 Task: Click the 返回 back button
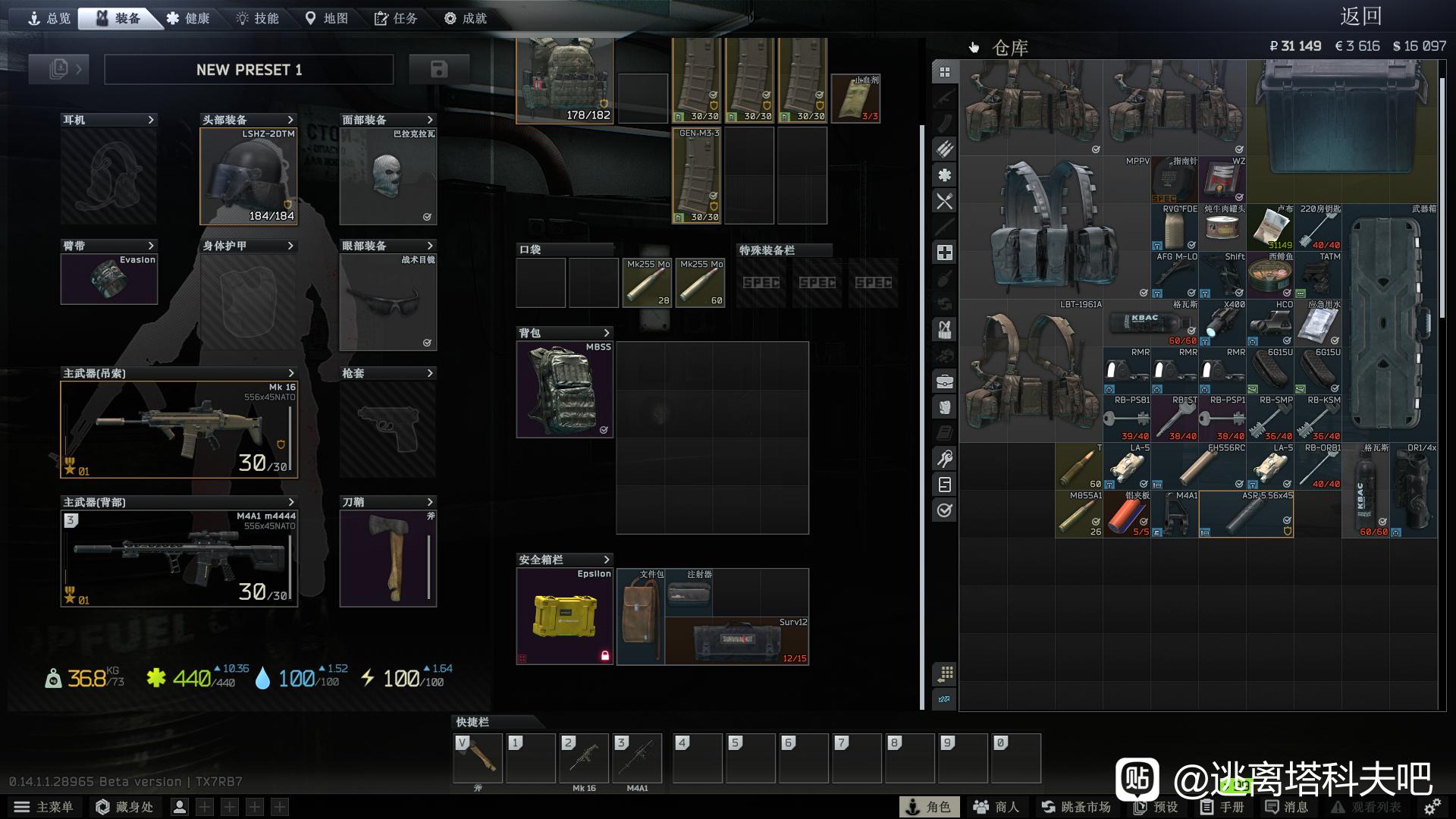[1360, 16]
